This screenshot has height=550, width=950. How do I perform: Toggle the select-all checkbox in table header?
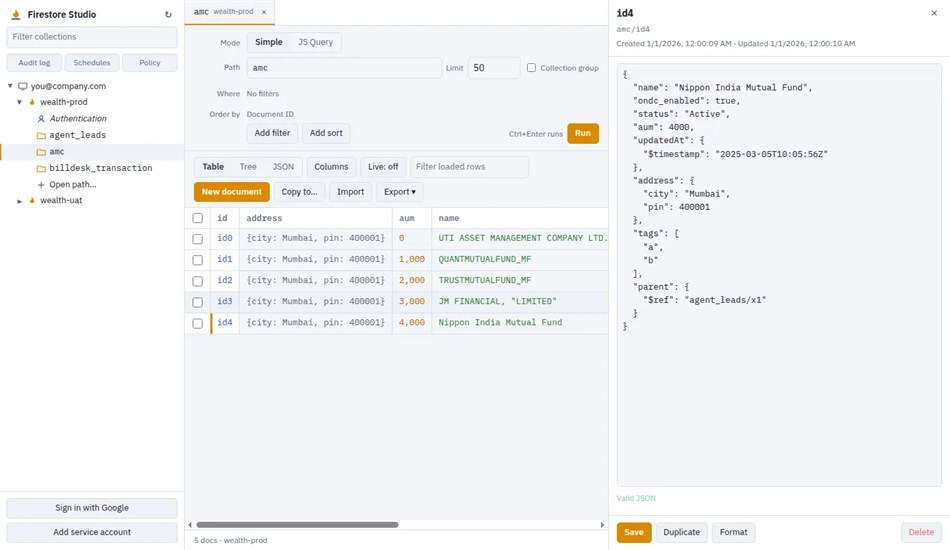tap(198, 218)
